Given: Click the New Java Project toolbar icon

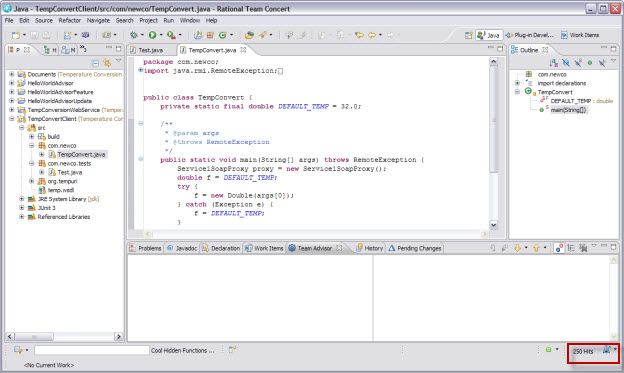Looking at the screenshot, I should [198, 35].
